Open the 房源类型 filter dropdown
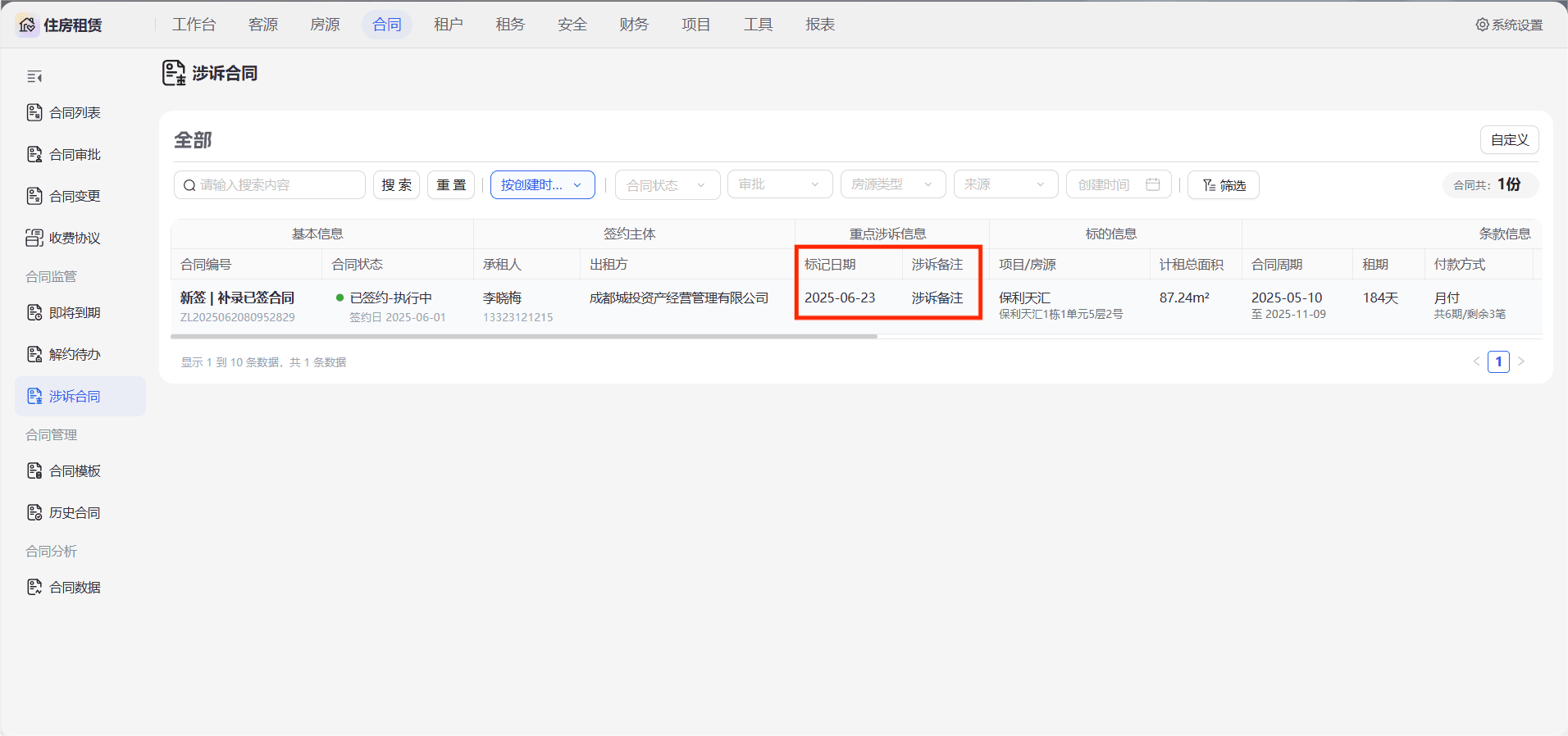The width and height of the screenshot is (1568, 736). [893, 184]
